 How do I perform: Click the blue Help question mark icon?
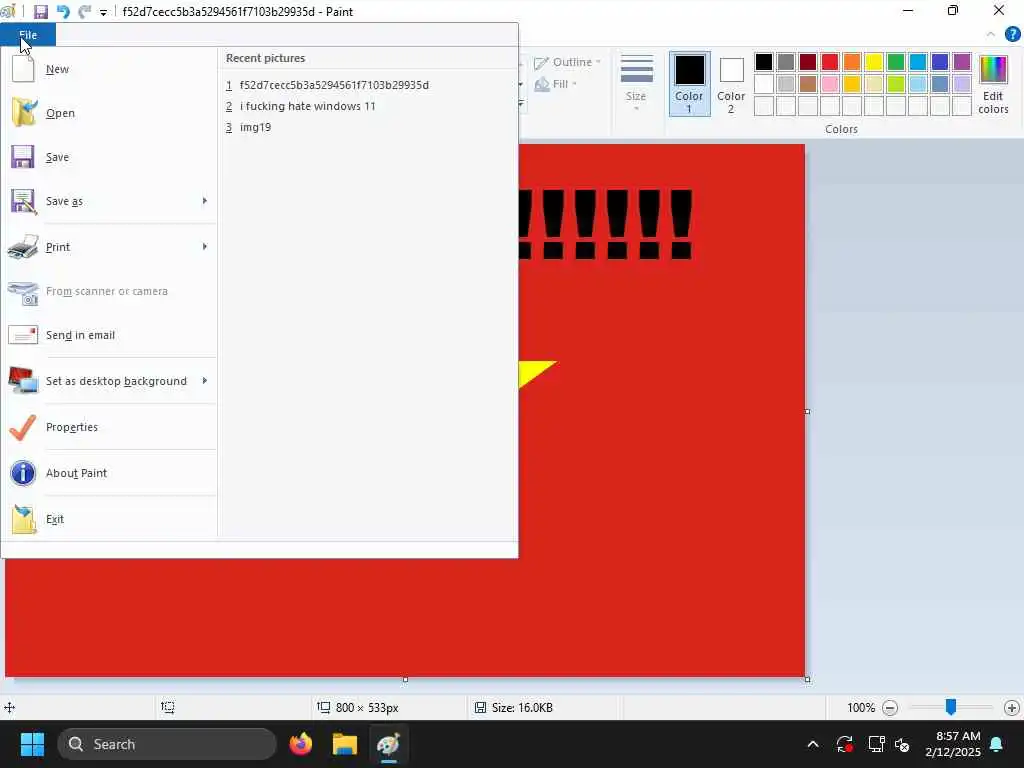tap(1012, 34)
